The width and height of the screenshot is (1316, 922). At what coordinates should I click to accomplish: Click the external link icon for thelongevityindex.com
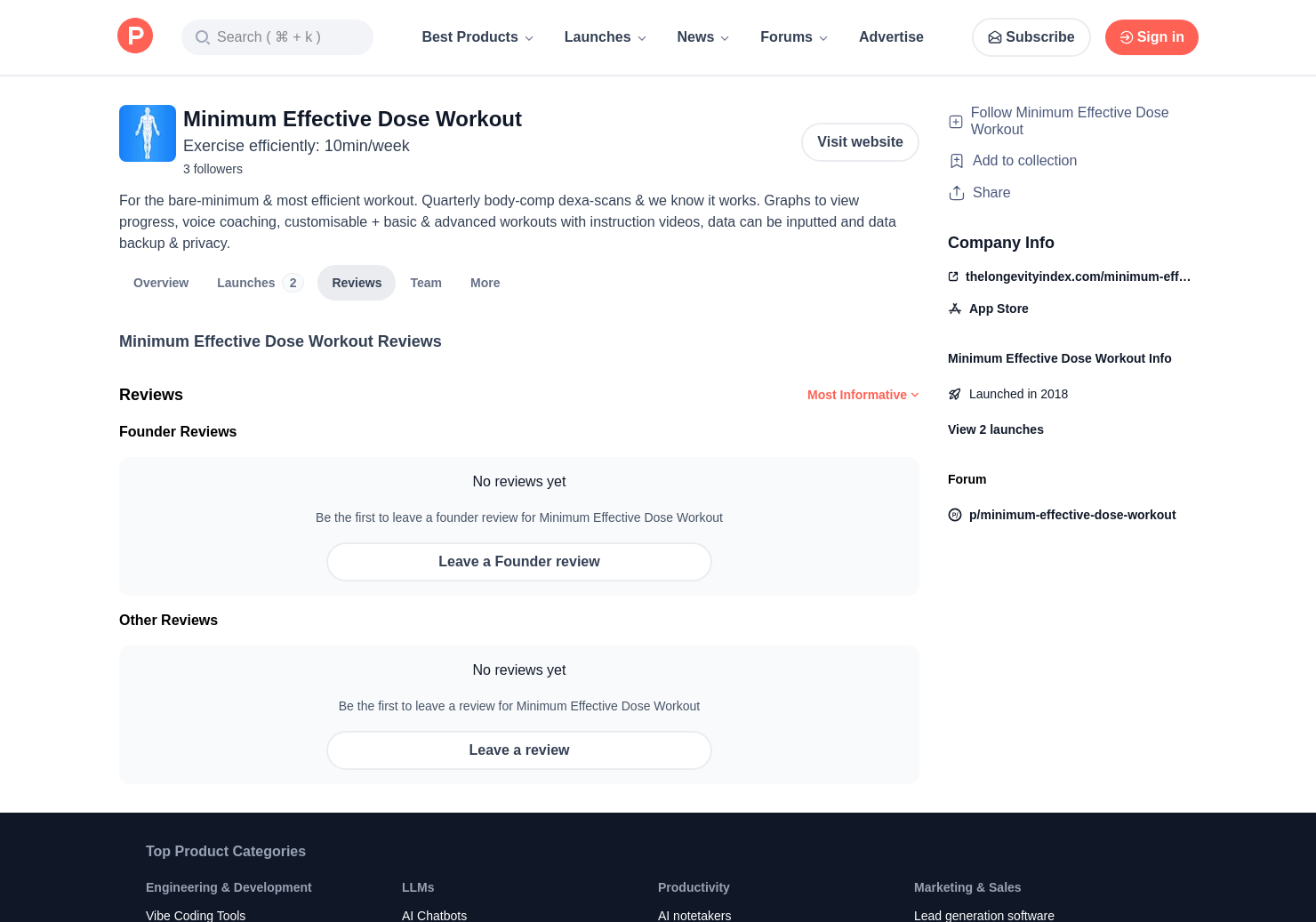pos(953,277)
